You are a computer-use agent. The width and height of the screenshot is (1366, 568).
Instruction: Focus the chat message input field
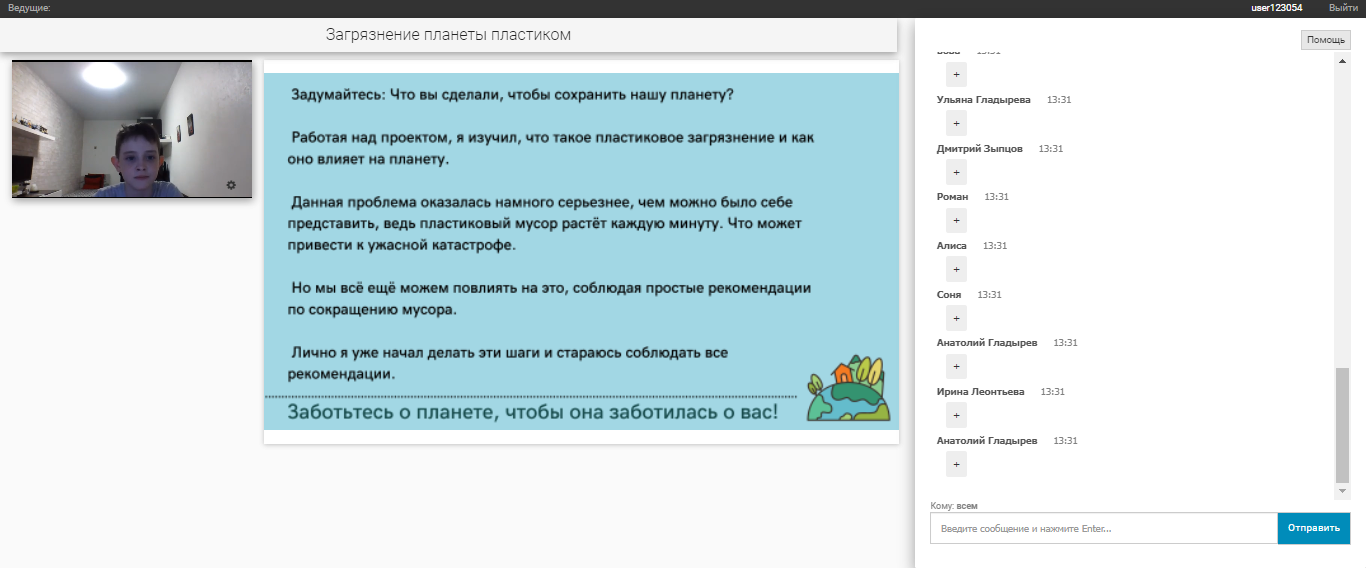pos(1103,528)
